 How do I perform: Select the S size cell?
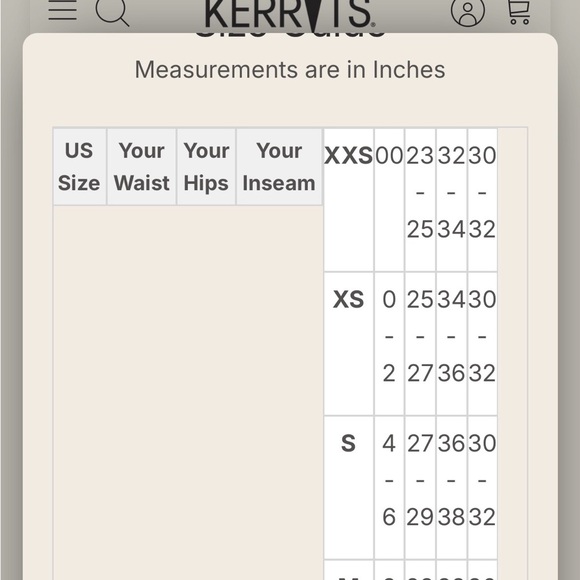[x=349, y=488]
